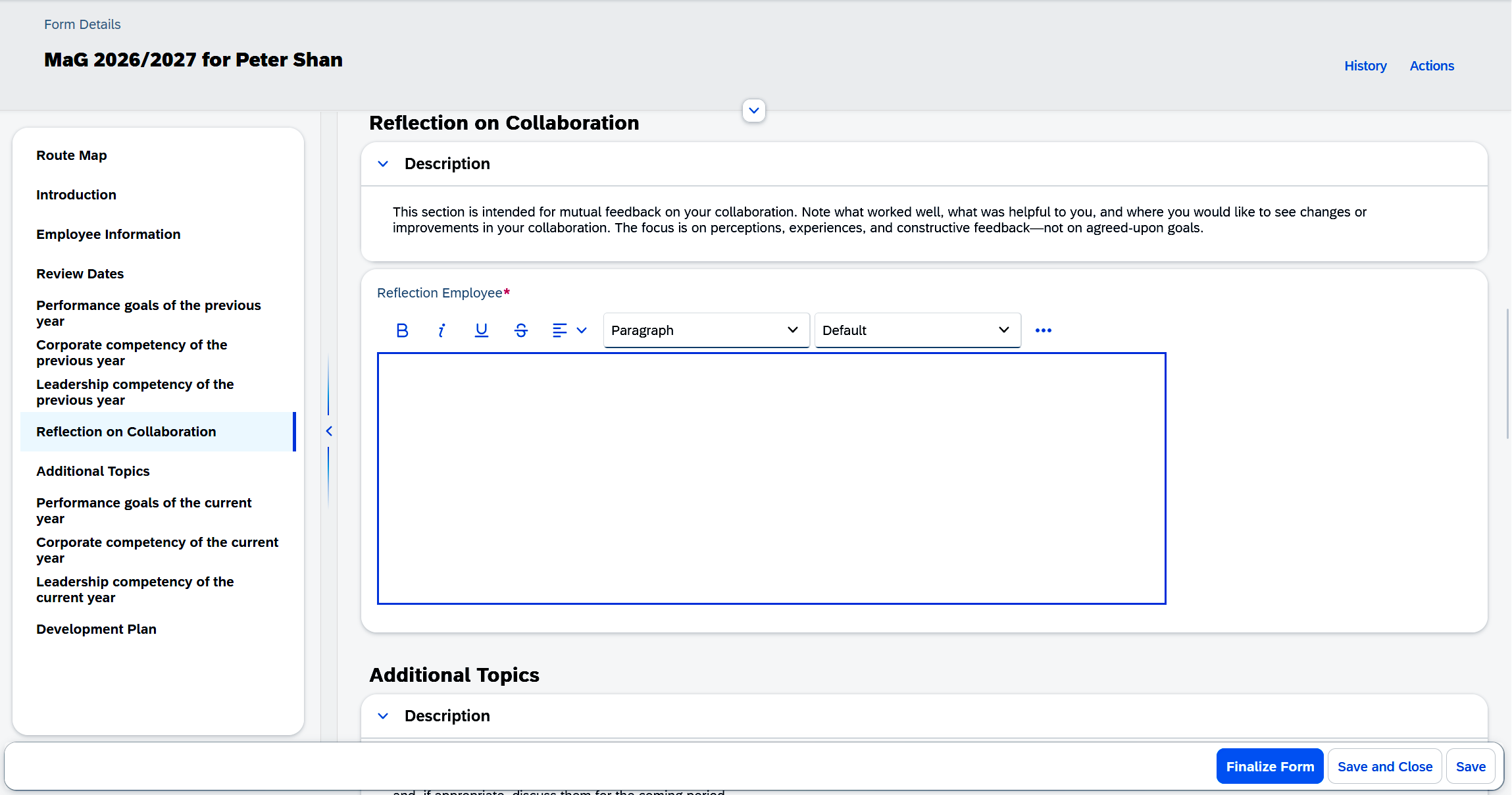This screenshot has width=1512, height=795.
Task: Apply underline formatting to text
Action: coord(481,330)
